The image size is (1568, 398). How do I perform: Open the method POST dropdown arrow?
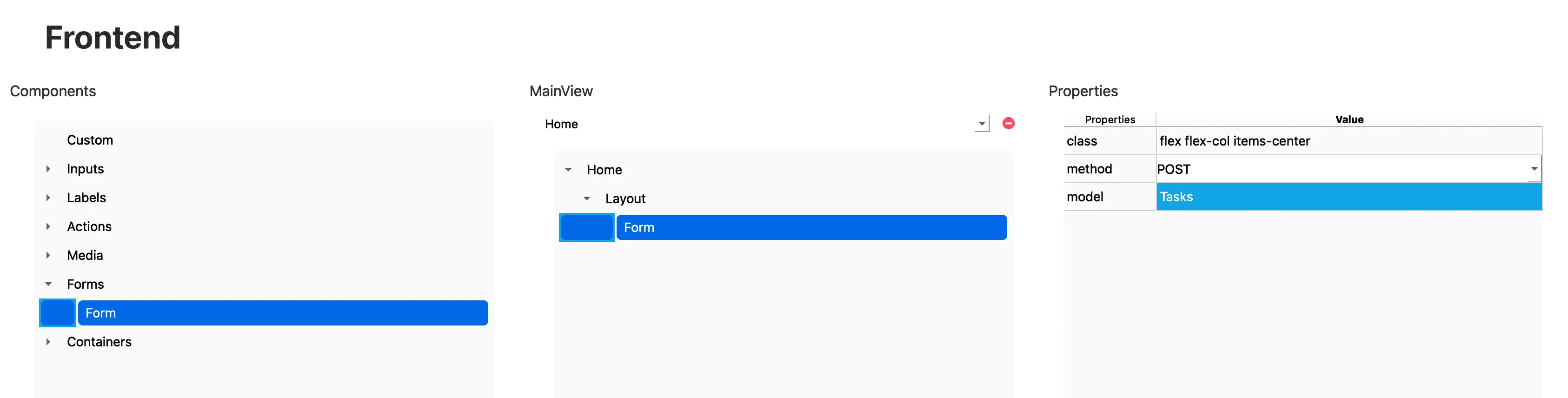click(1534, 169)
